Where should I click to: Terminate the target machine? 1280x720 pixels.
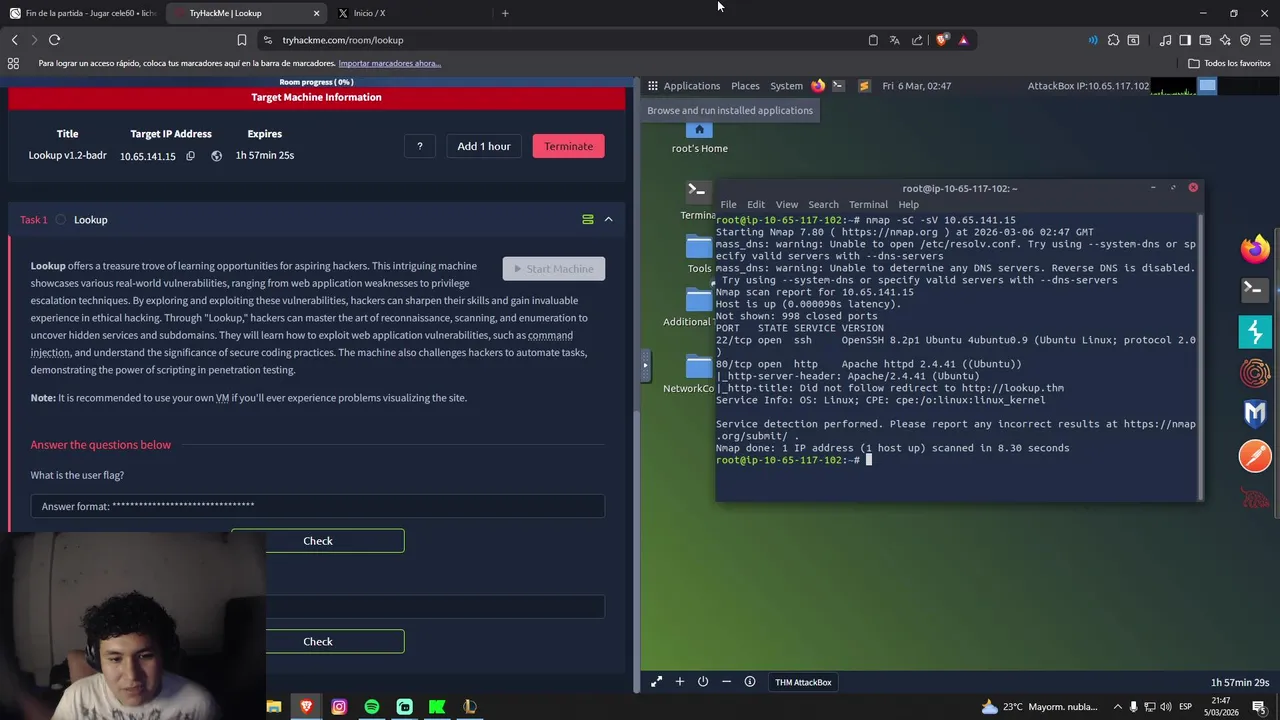pos(568,146)
